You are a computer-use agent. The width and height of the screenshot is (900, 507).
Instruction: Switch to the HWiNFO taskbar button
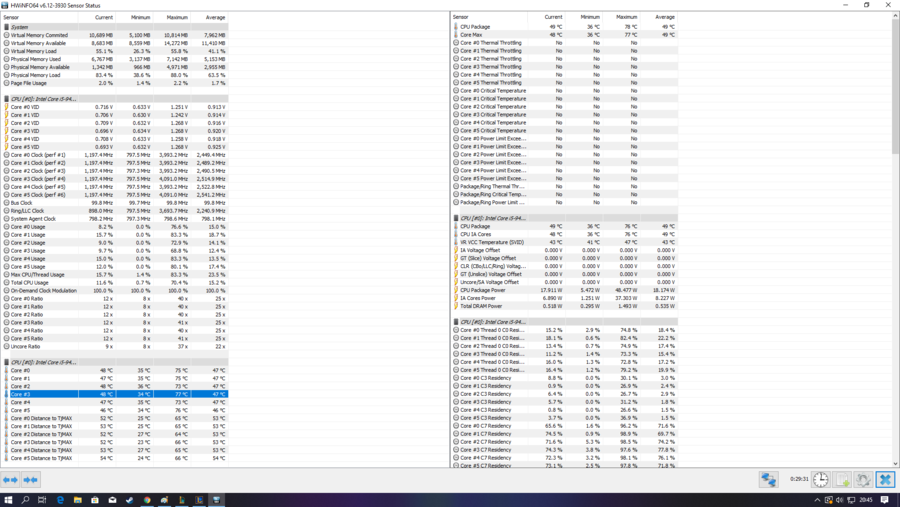(x=216, y=500)
